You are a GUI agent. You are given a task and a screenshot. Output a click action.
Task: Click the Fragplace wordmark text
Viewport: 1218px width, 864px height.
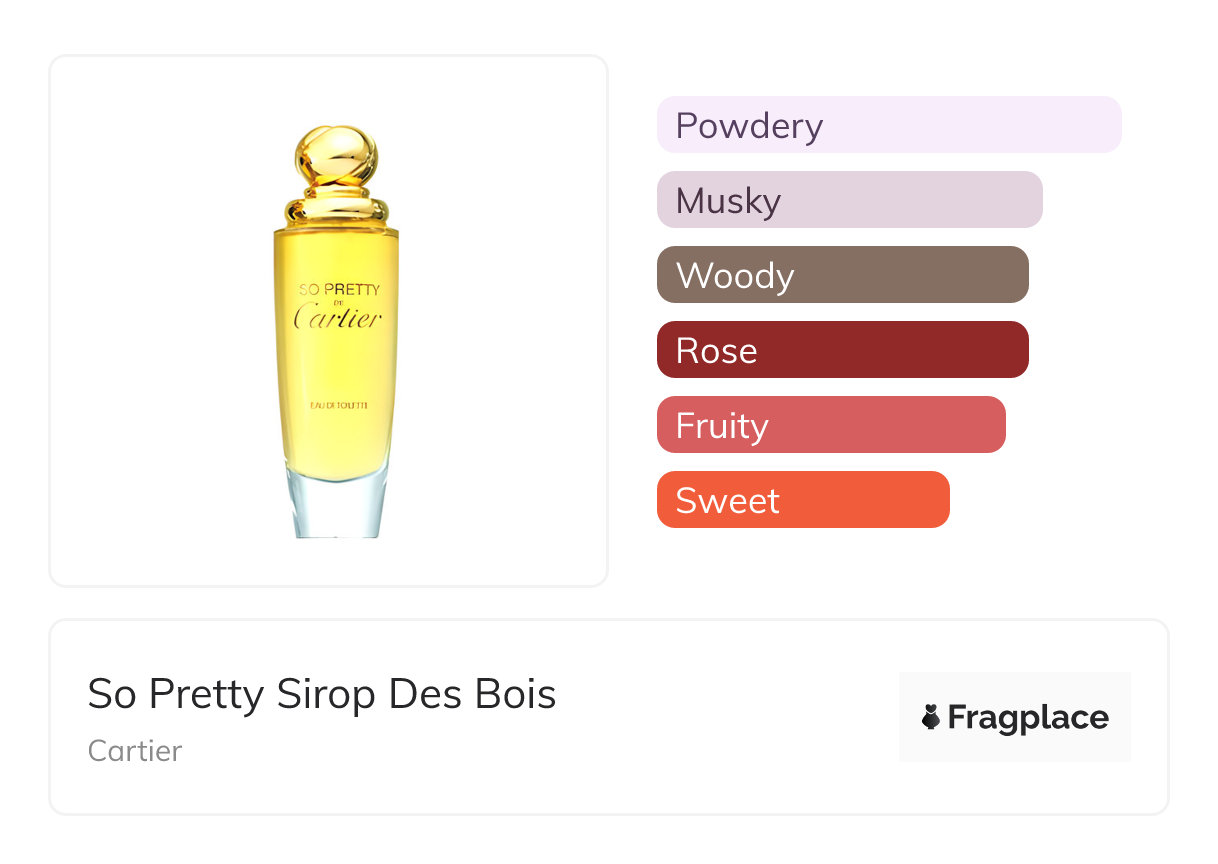pos(1028,717)
